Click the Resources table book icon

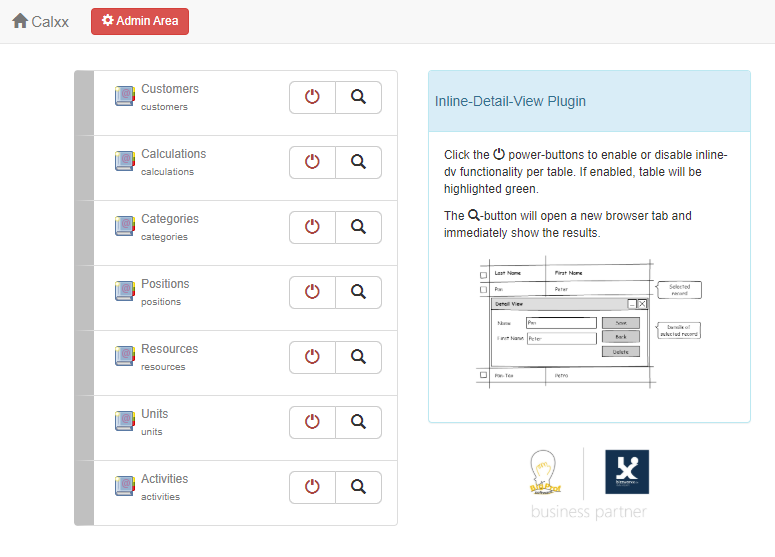[x=125, y=356]
